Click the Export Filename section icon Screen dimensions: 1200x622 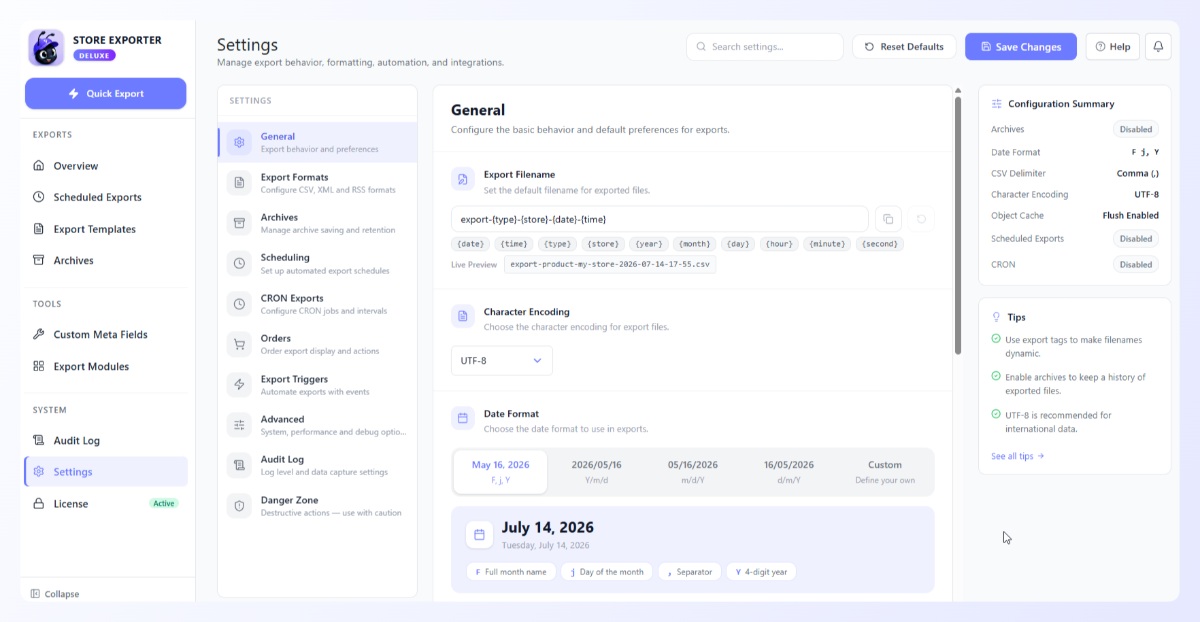[463, 180]
